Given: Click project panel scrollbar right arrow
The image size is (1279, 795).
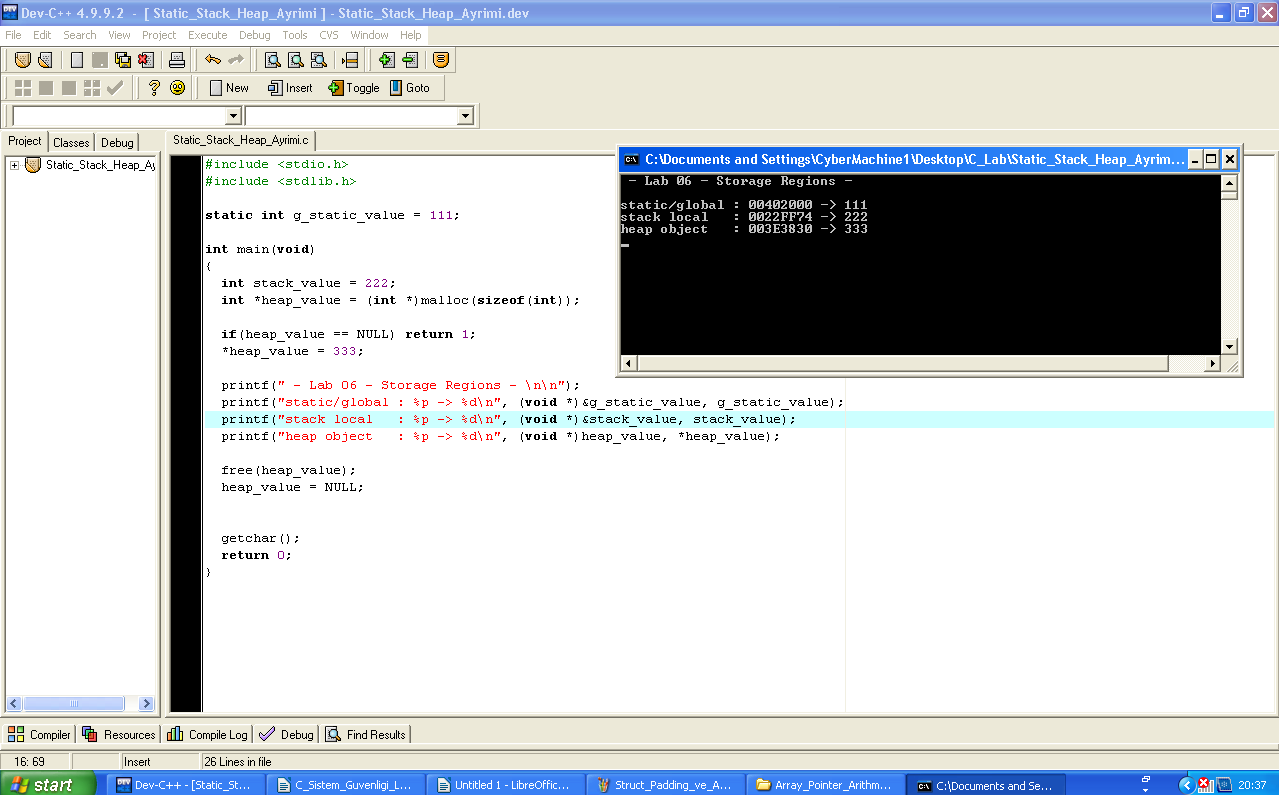Looking at the screenshot, I should pos(146,703).
